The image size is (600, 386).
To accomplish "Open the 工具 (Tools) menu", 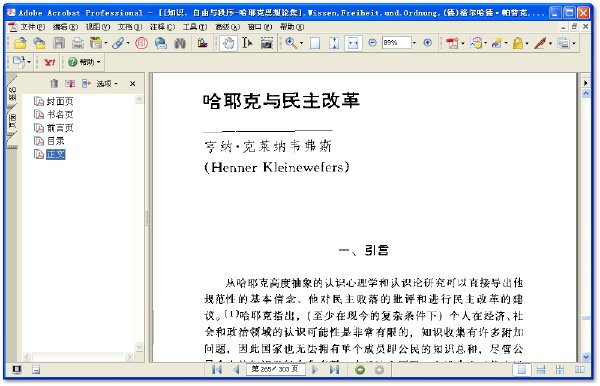I will [195, 27].
